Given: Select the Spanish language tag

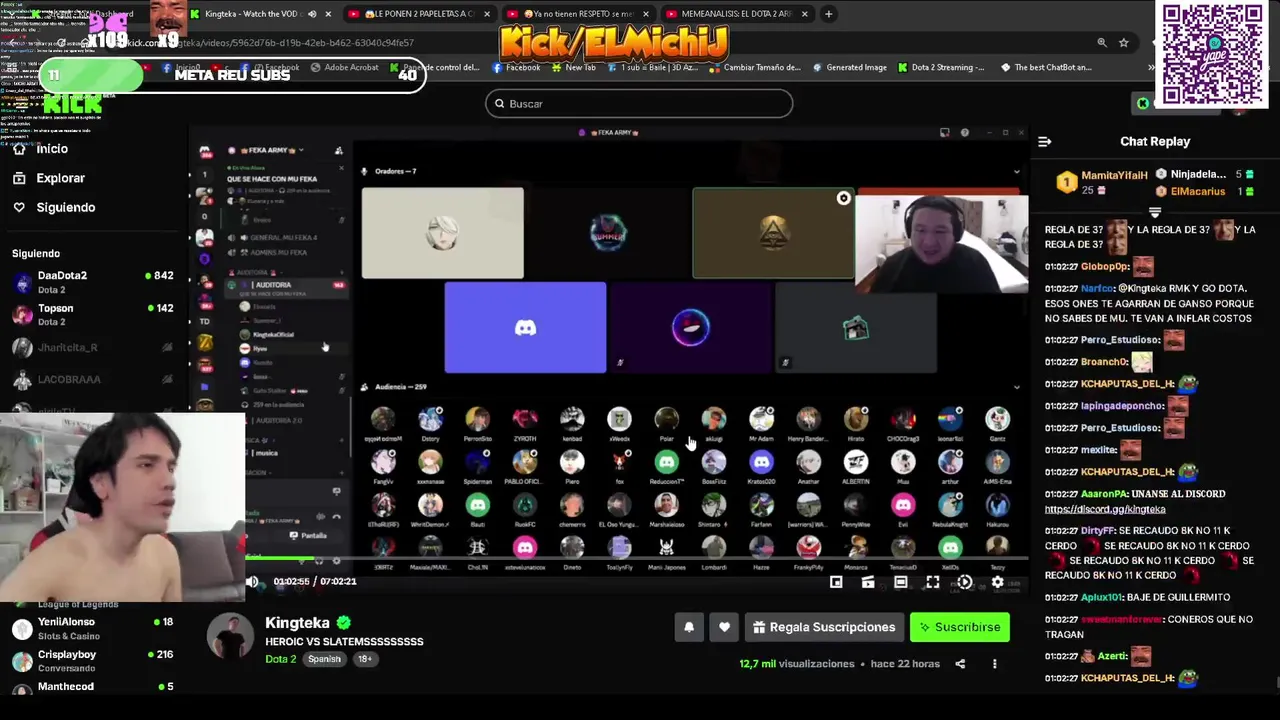Looking at the screenshot, I should (324, 659).
